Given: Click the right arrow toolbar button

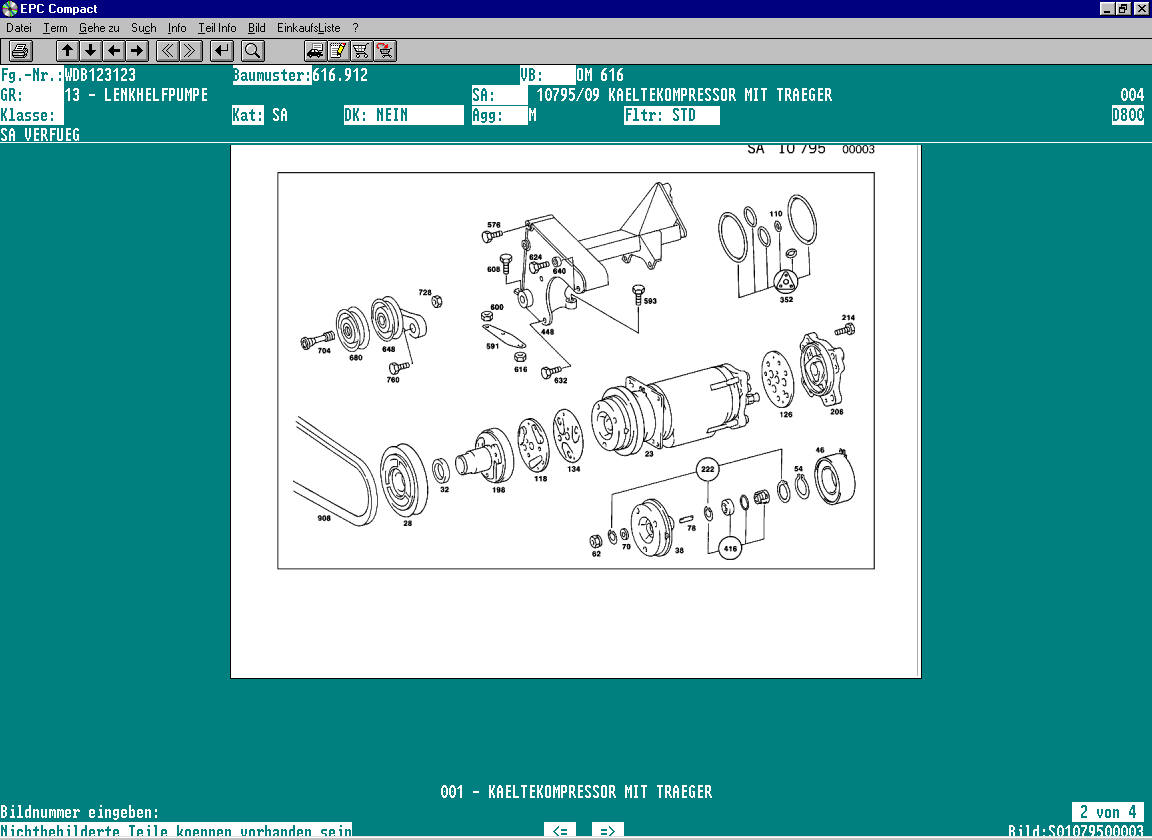Looking at the screenshot, I should pyautogui.click(x=137, y=50).
